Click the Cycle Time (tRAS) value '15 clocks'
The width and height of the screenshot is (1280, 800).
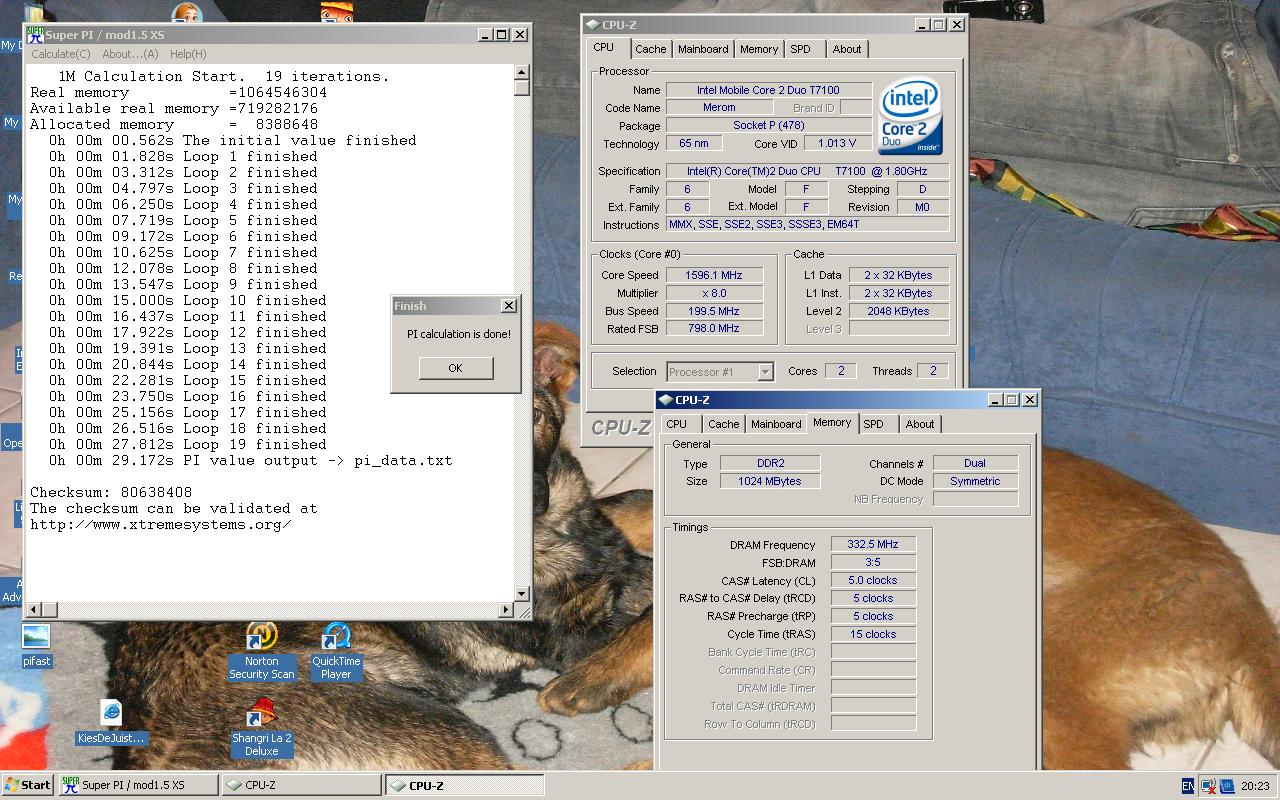873,634
